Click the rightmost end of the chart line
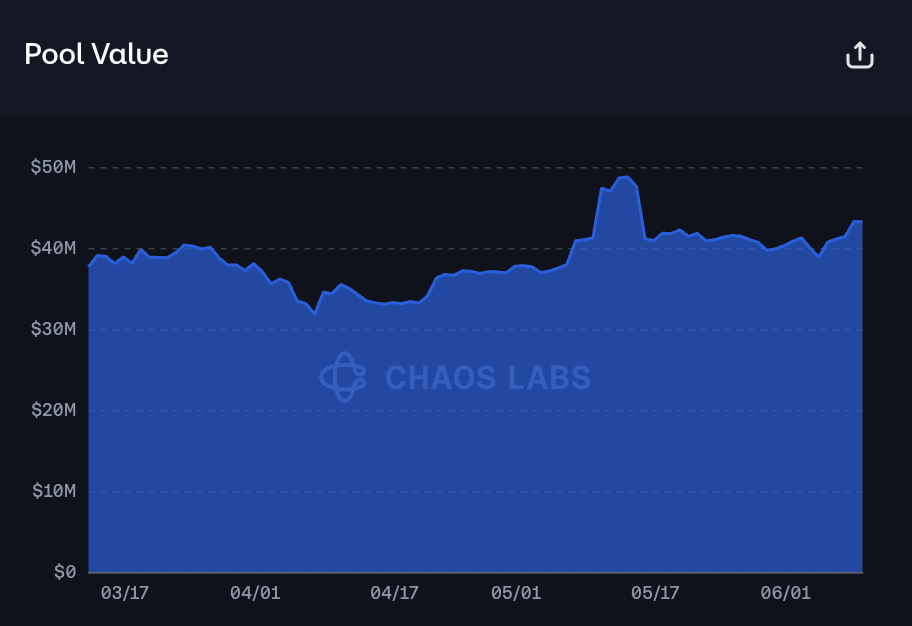The width and height of the screenshot is (912, 626). pos(861,222)
